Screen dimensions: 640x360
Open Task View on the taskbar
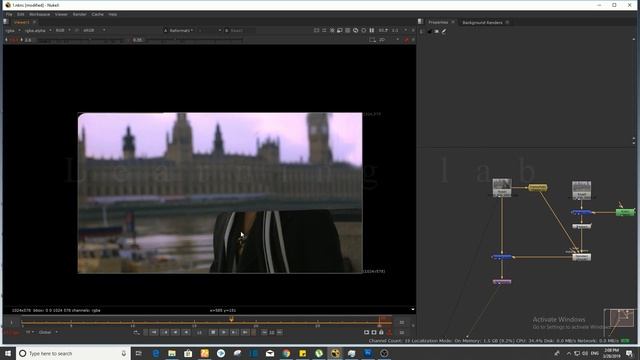[138, 353]
